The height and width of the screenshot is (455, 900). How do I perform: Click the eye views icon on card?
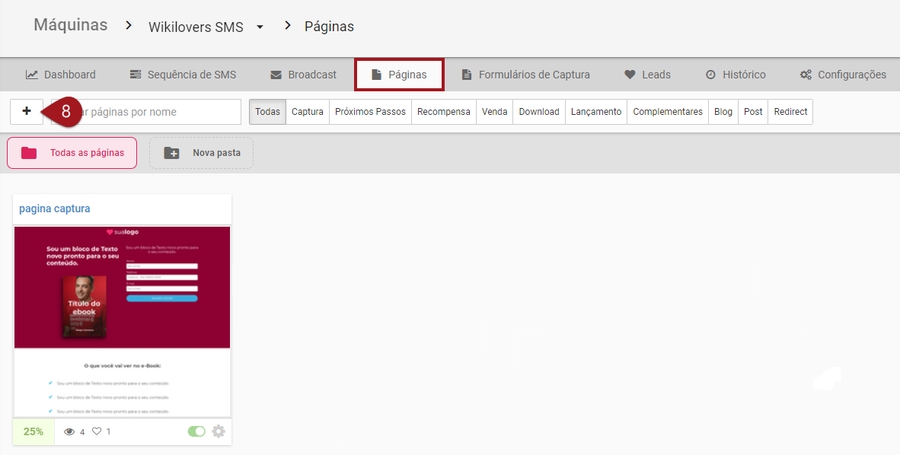pyautogui.click(x=69, y=432)
